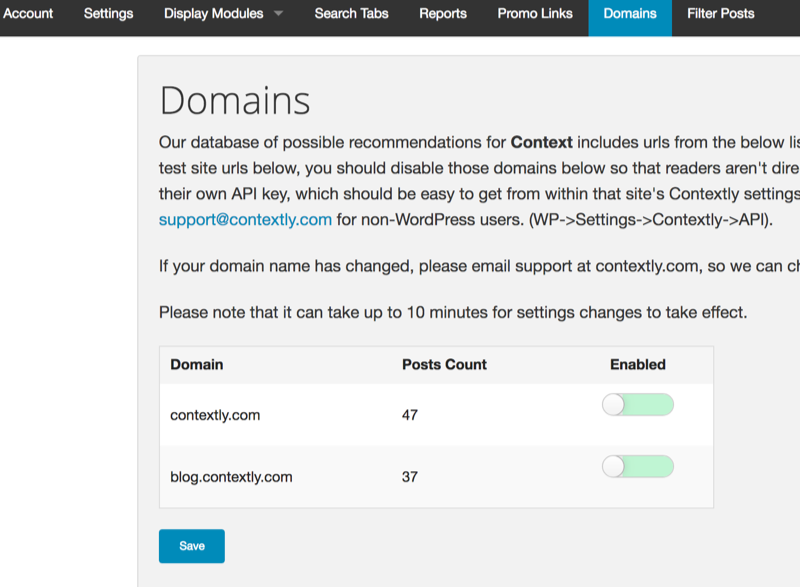Switch to the Search Tabs page
Image resolution: width=800 pixels, height=587 pixels.
tap(352, 14)
